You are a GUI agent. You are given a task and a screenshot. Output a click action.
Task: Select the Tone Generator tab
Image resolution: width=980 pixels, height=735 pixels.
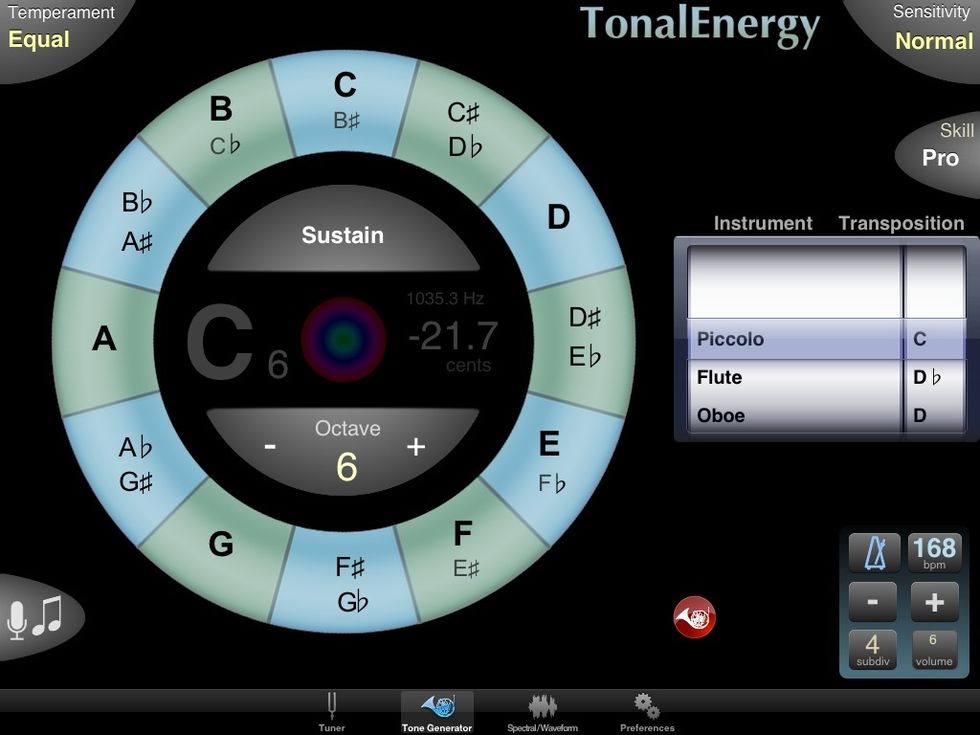[437, 712]
